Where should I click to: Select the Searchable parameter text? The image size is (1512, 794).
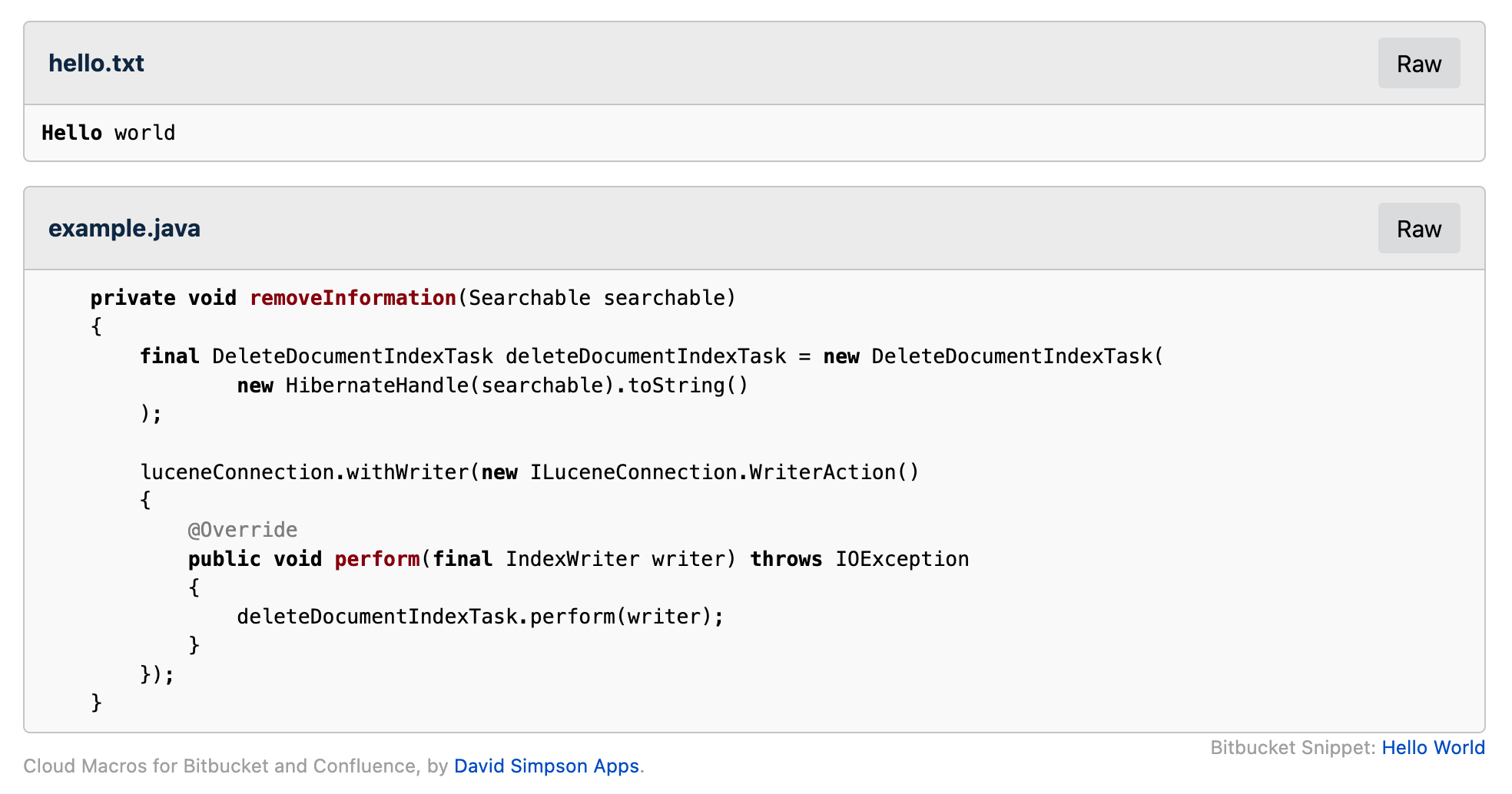pyautogui.click(x=526, y=298)
